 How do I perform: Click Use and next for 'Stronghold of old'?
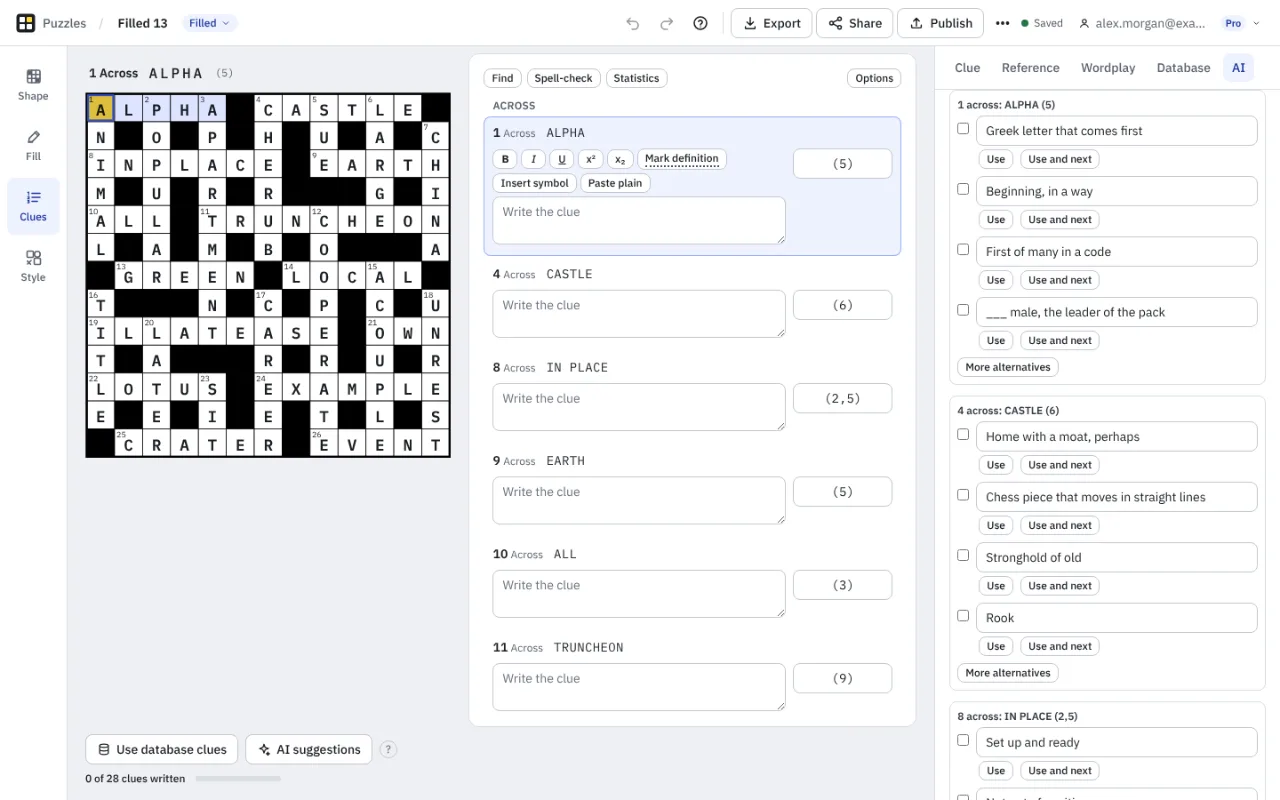coord(1060,586)
